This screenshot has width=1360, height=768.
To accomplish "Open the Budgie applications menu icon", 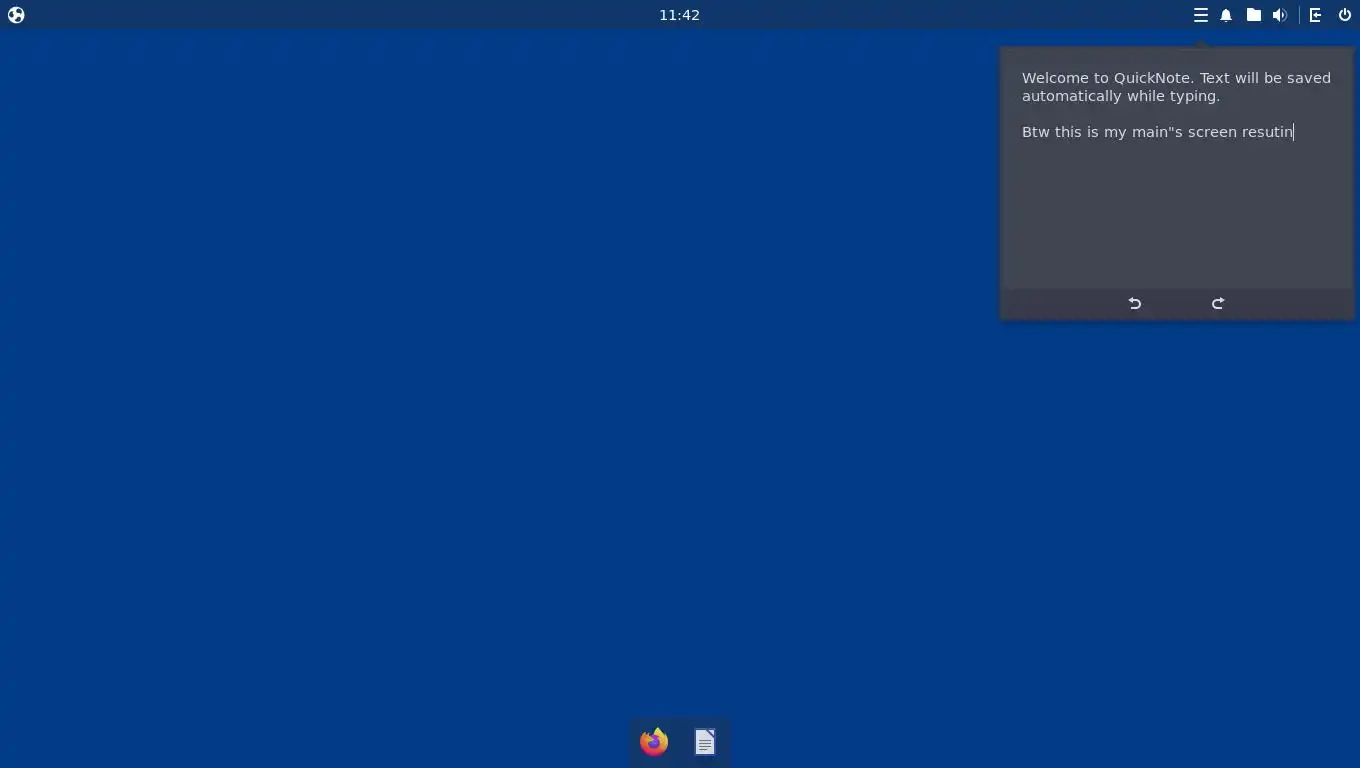I will coord(16,15).
